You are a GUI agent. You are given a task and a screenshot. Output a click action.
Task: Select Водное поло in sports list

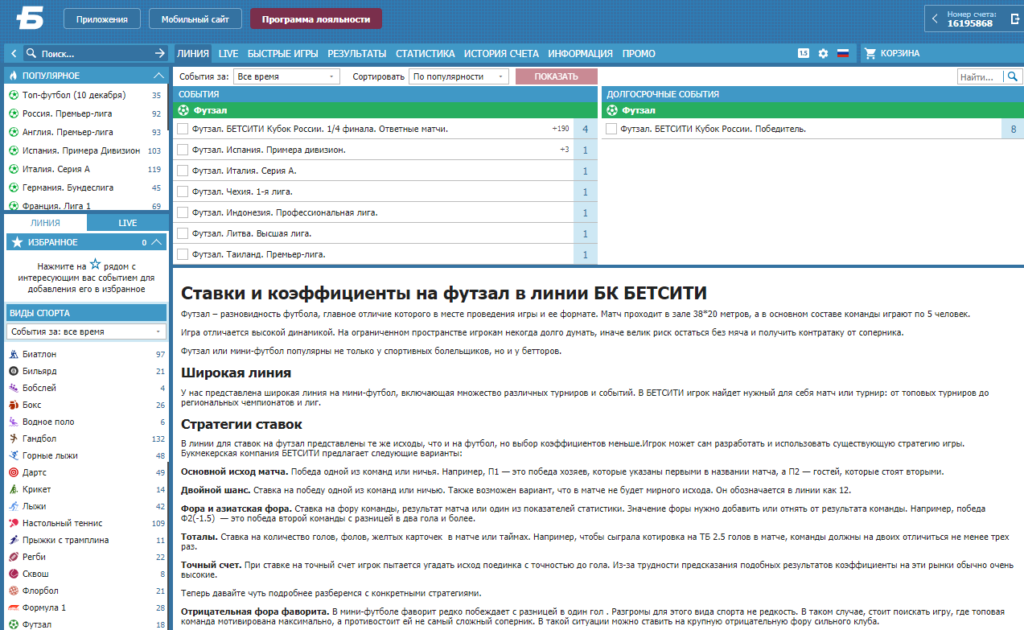point(48,422)
